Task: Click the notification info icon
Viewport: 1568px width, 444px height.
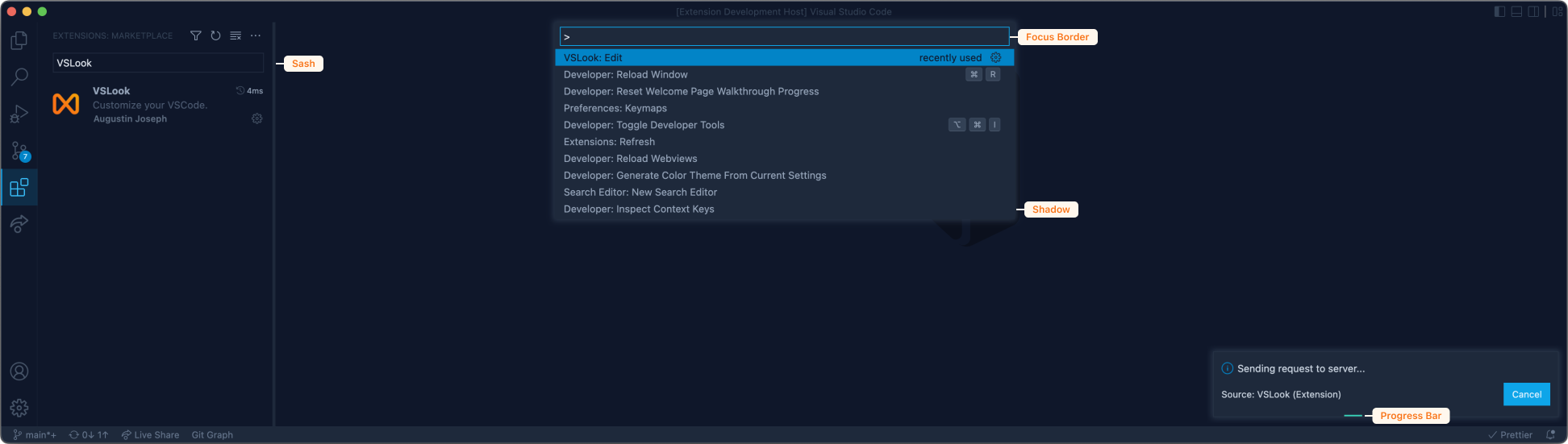Action: [x=1227, y=368]
